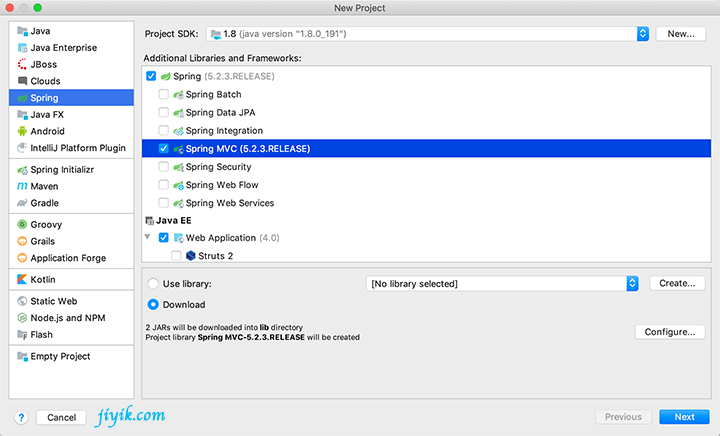The width and height of the screenshot is (720, 436).
Task: Click the Spring Initializr icon
Action: point(22,170)
